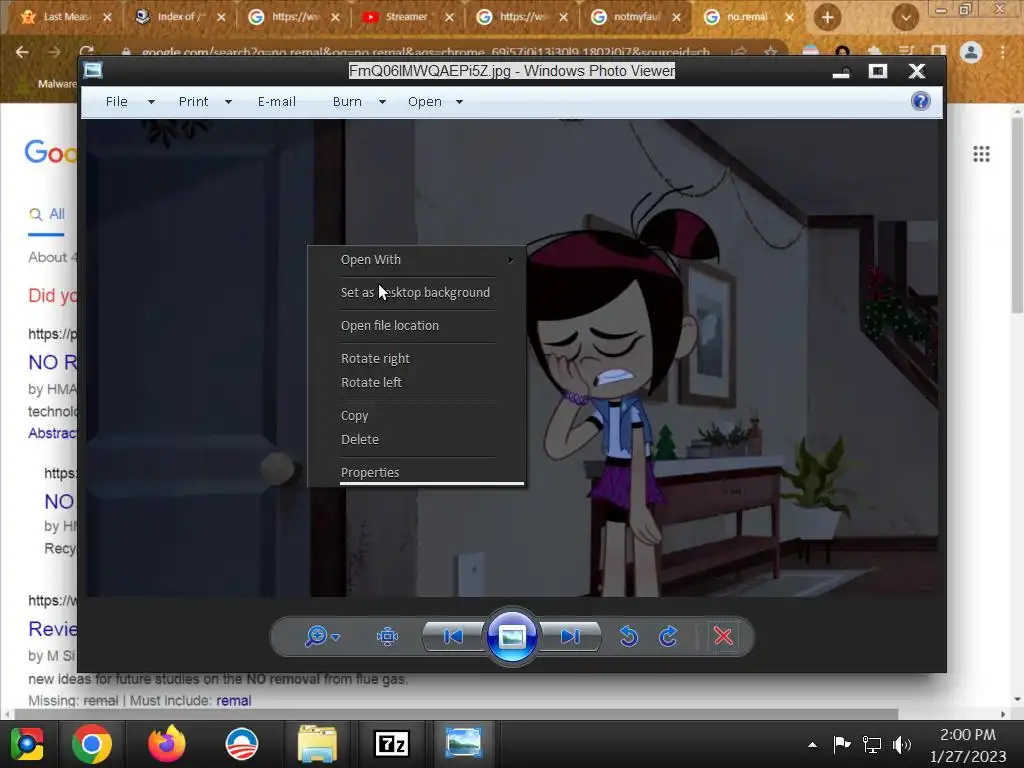1024x768 pixels.
Task: Launch Firefox from the taskbar
Action: (167, 744)
